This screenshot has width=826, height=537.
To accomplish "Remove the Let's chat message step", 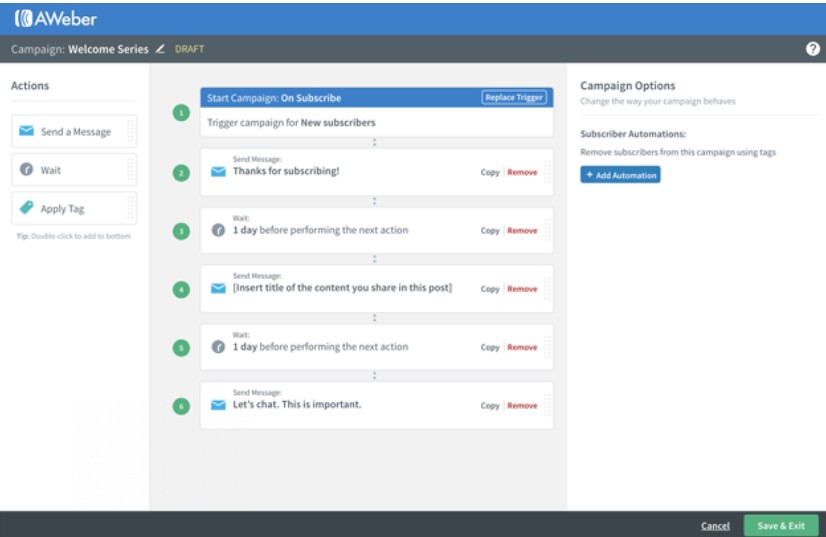I will (x=522, y=406).
